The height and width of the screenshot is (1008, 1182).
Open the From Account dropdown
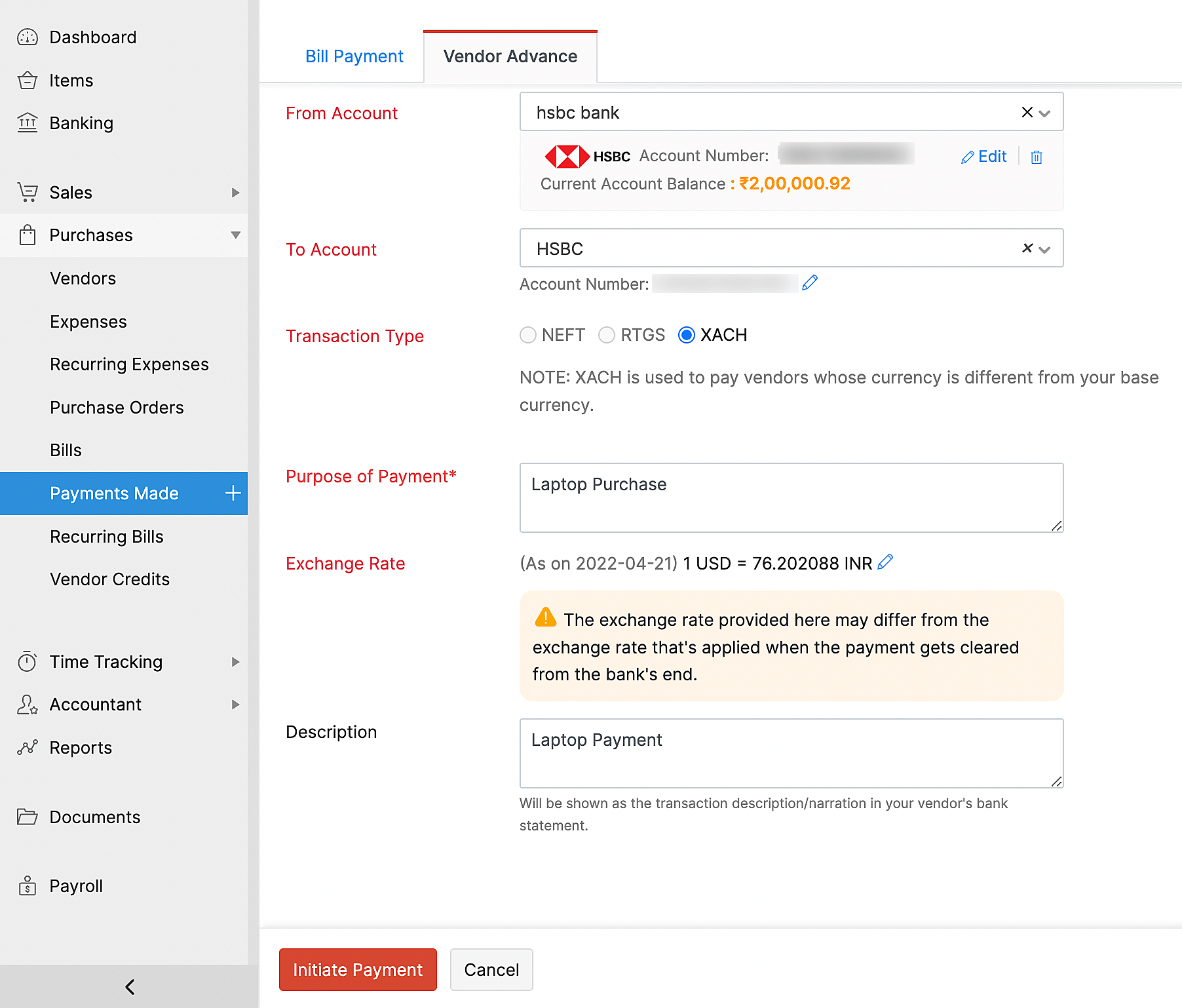click(x=1045, y=113)
